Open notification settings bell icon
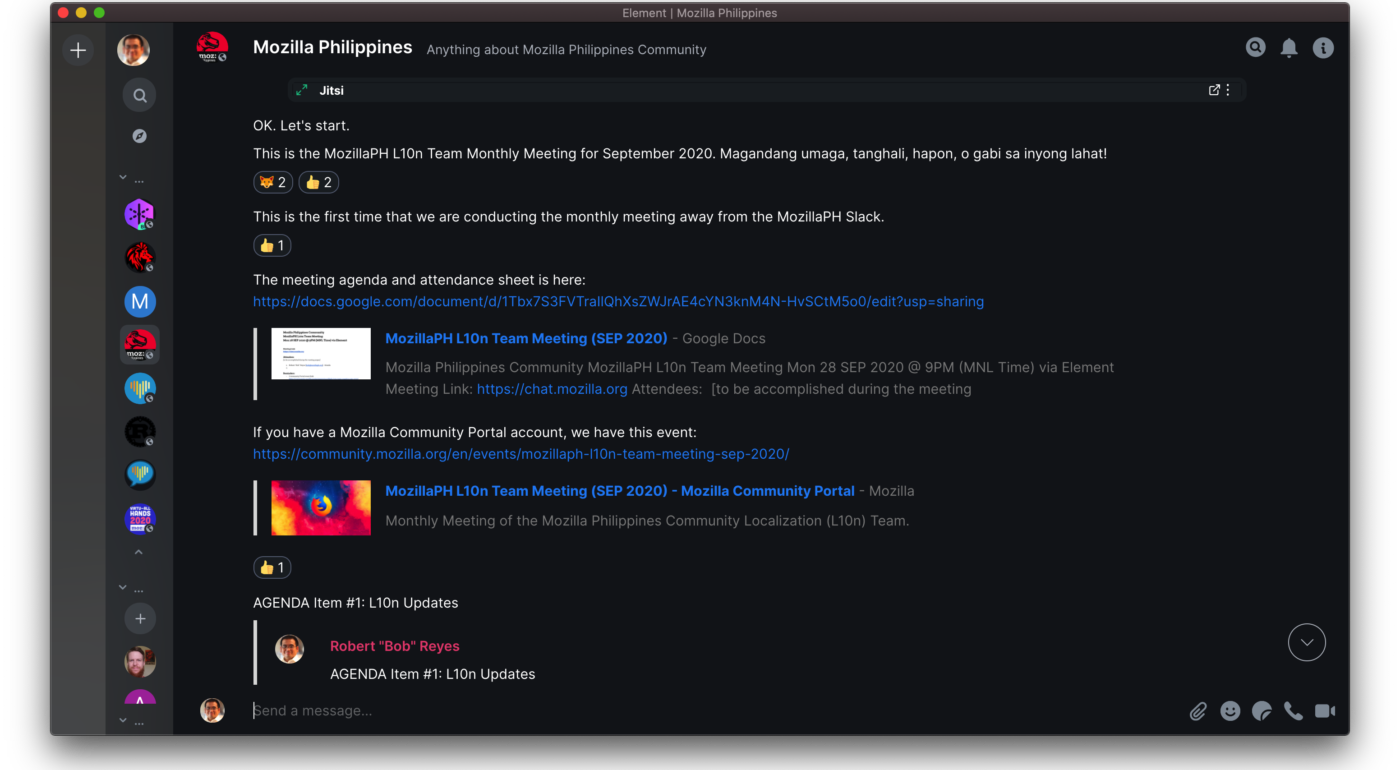Screen dimensions: 1400x770 [x=1289, y=48]
